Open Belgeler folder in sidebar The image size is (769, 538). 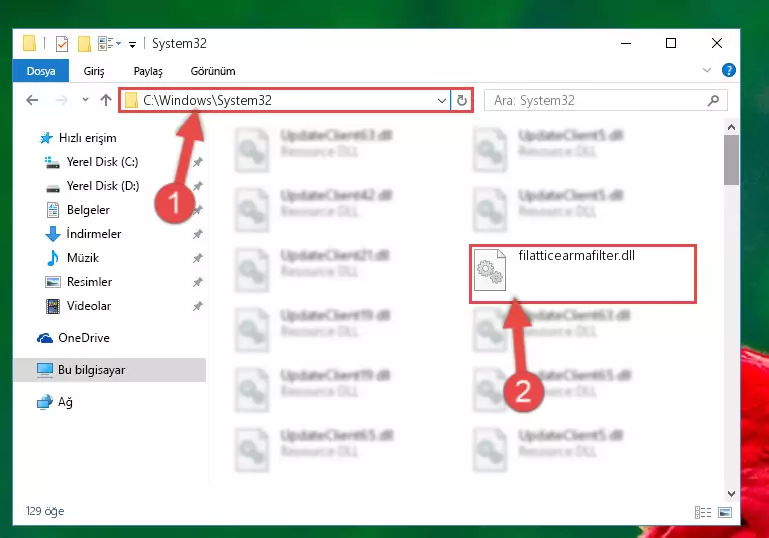88,210
